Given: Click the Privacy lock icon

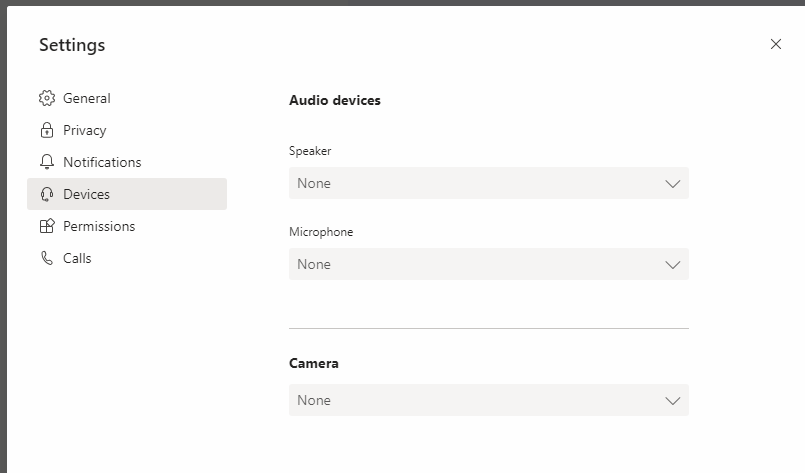Looking at the screenshot, I should click(x=47, y=130).
